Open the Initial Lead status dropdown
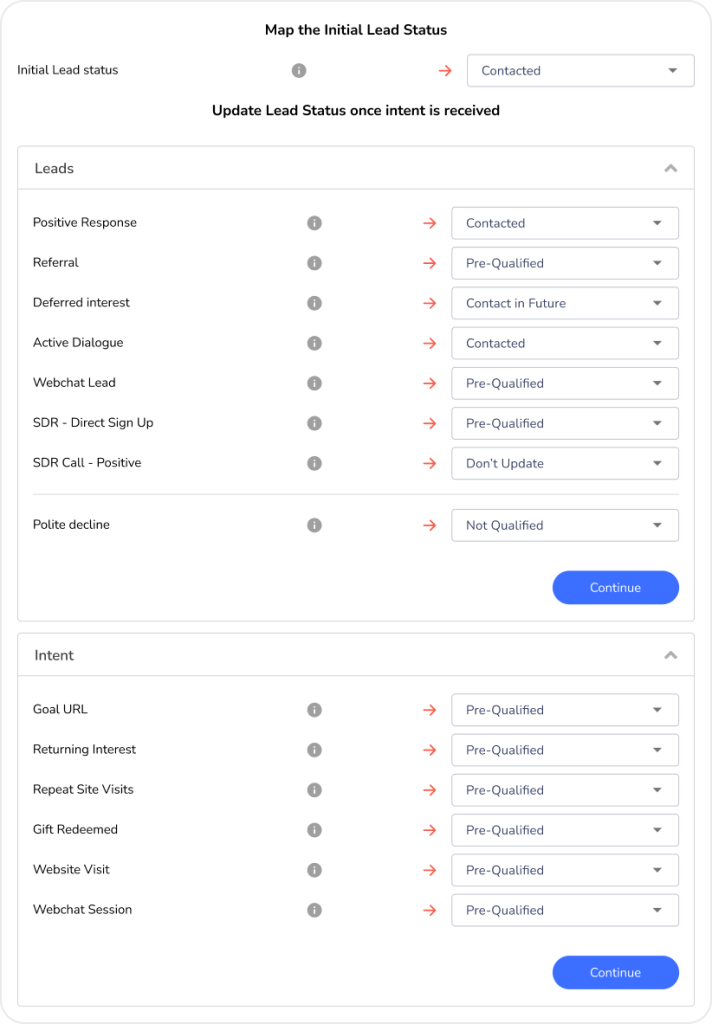 580,71
